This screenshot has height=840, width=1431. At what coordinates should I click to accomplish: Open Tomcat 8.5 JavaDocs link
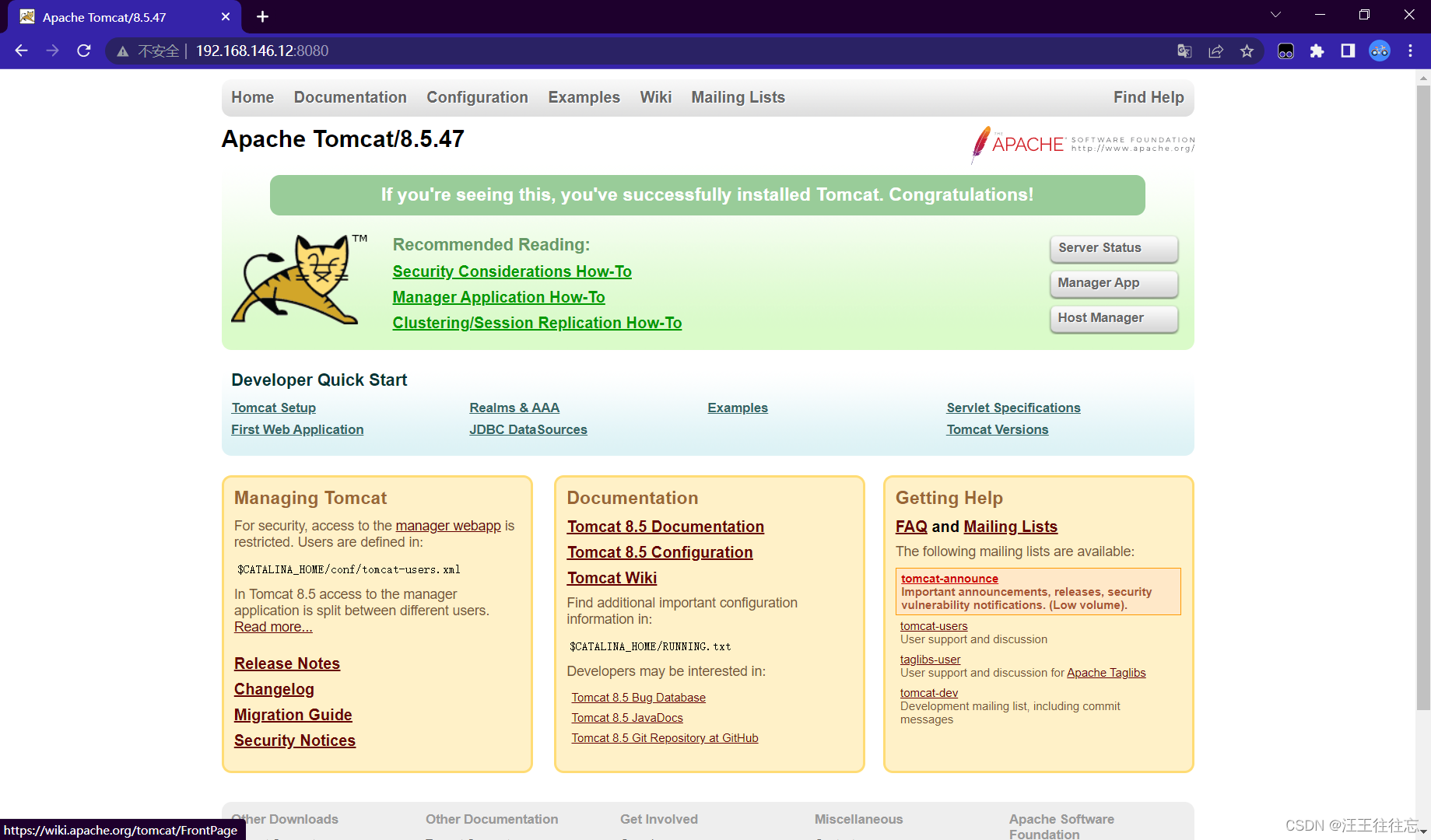point(627,718)
